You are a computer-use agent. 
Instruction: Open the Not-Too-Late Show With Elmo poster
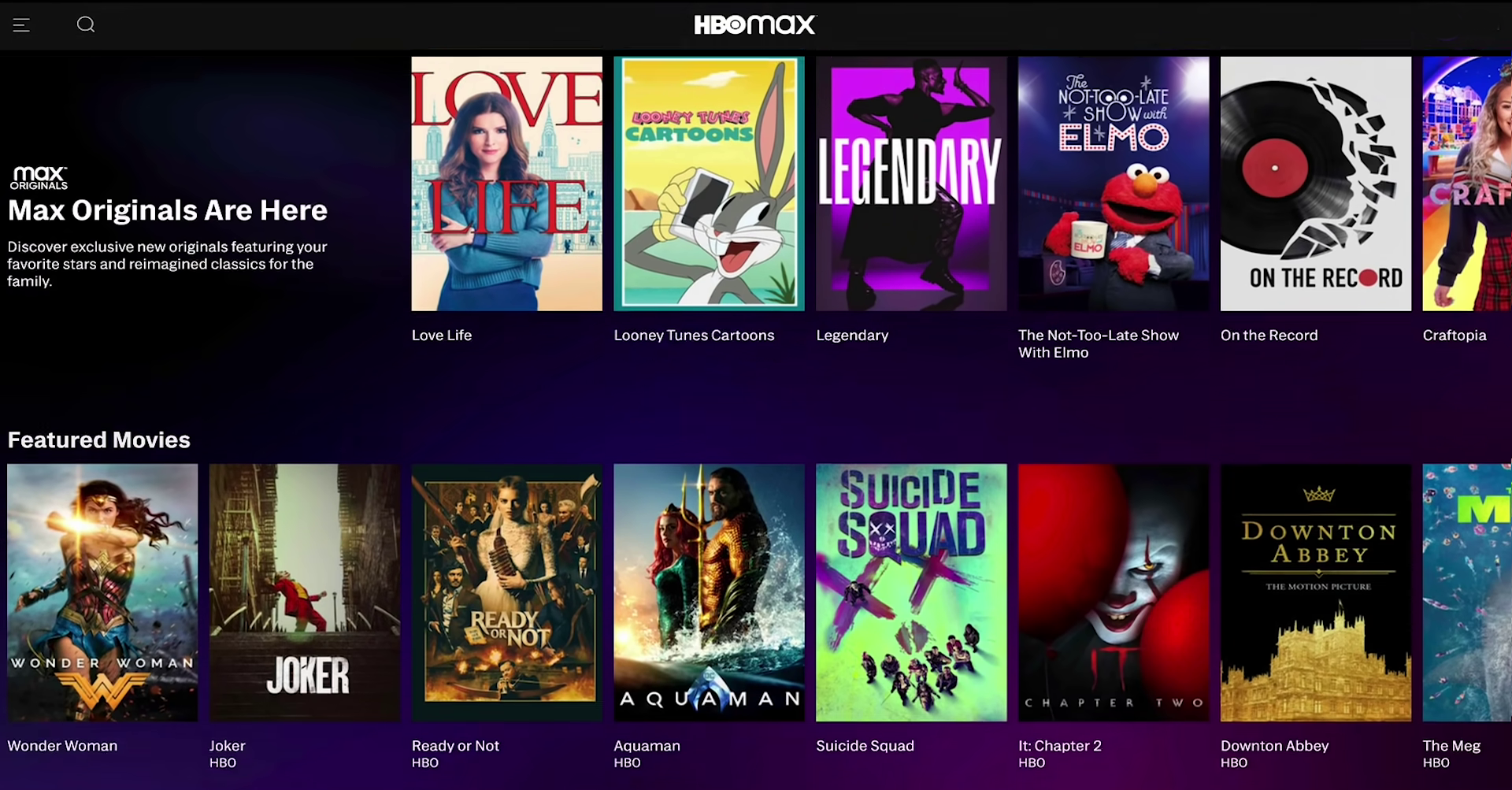pyautogui.click(x=1114, y=184)
